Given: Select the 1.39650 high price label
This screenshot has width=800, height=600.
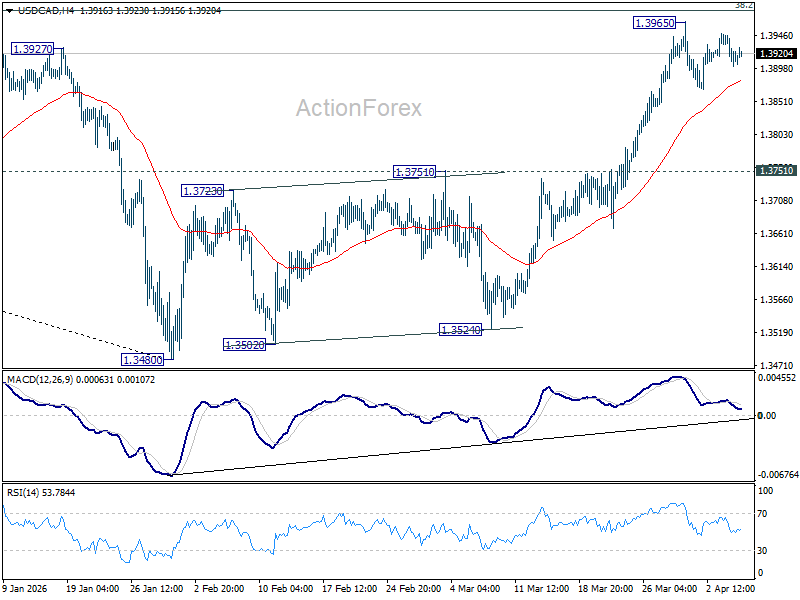Looking at the screenshot, I should (x=654, y=22).
